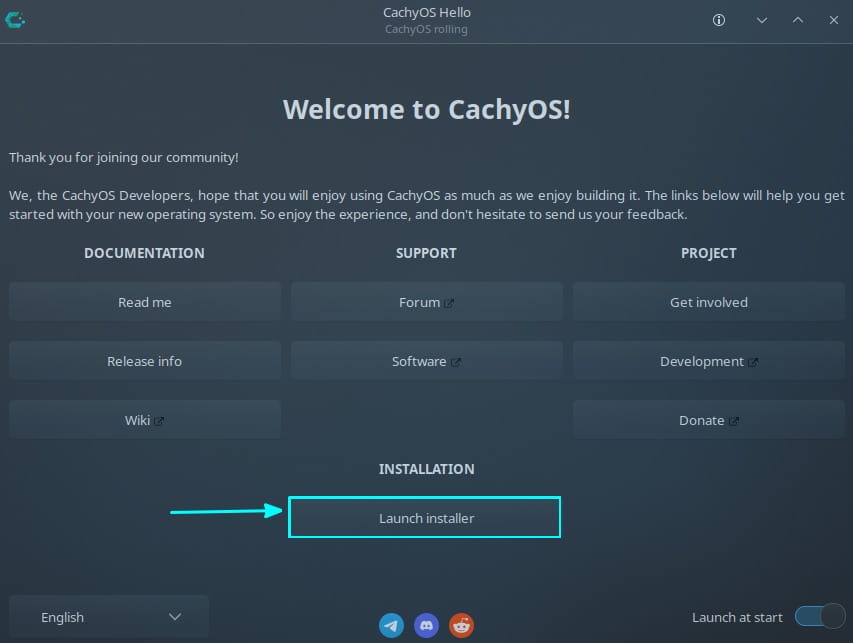Open the Development project link

pyautogui.click(x=709, y=361)
